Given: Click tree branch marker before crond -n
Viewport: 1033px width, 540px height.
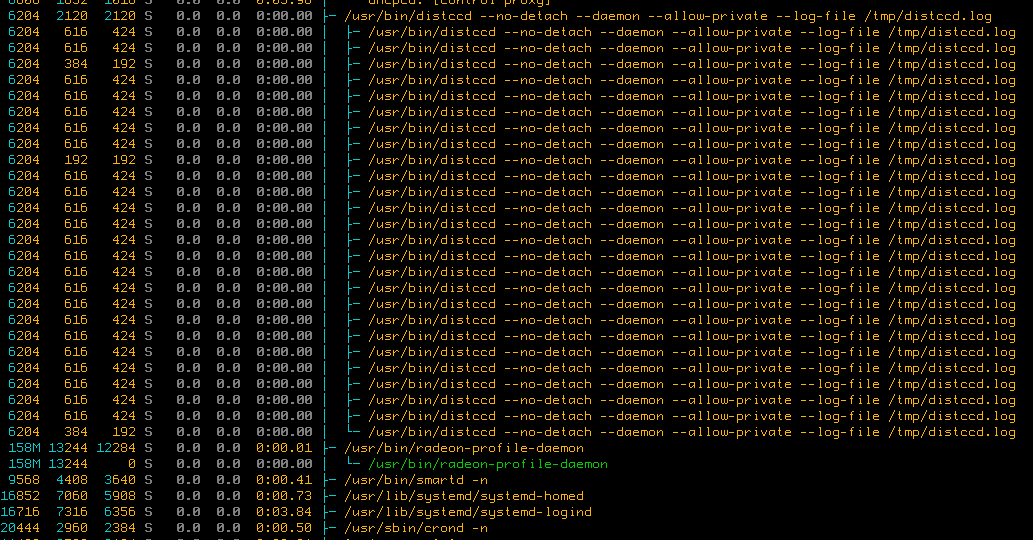Looking at the screenshot, I should (330, 528).
